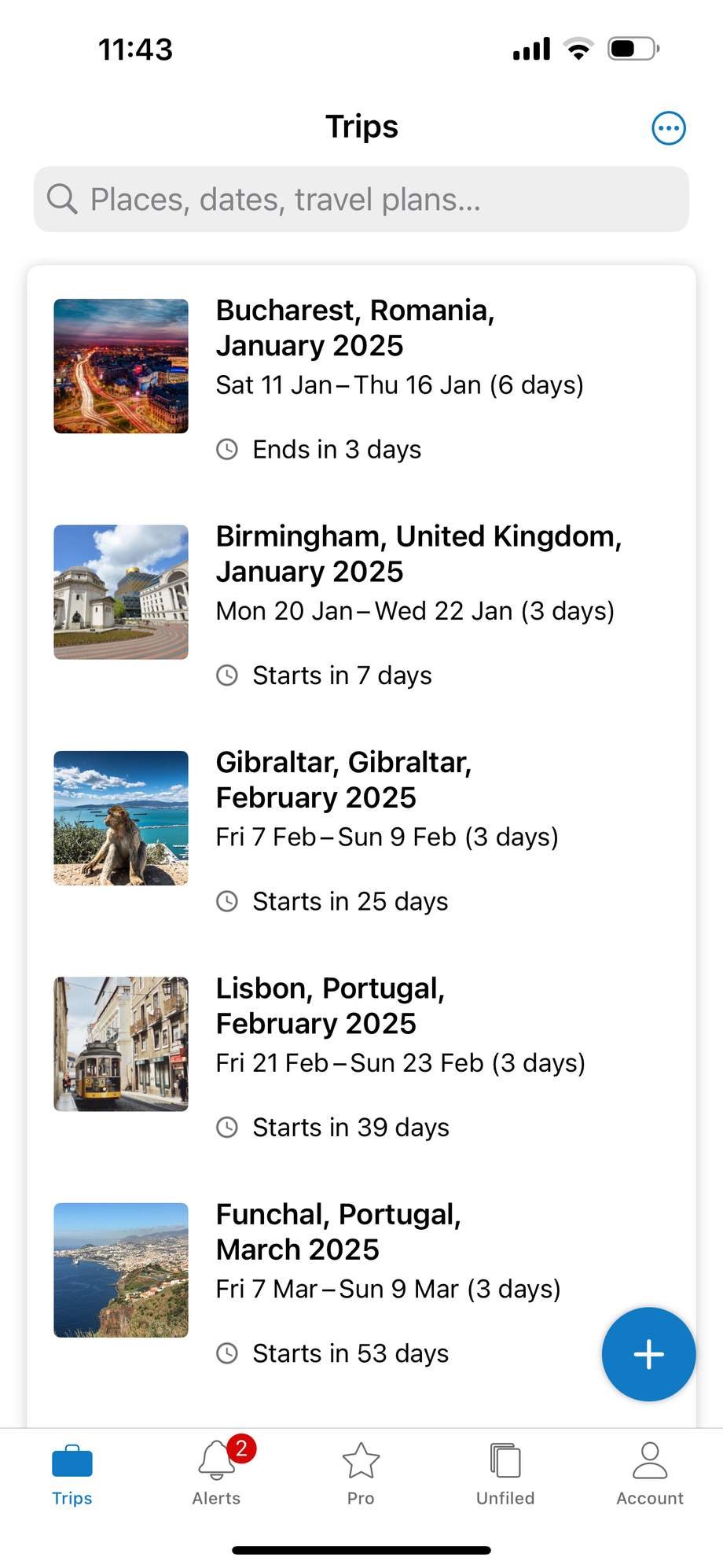This screenshot has width=723, height=1568.
Task: Click the search magnifying glass icon
Action: point(62,199)
